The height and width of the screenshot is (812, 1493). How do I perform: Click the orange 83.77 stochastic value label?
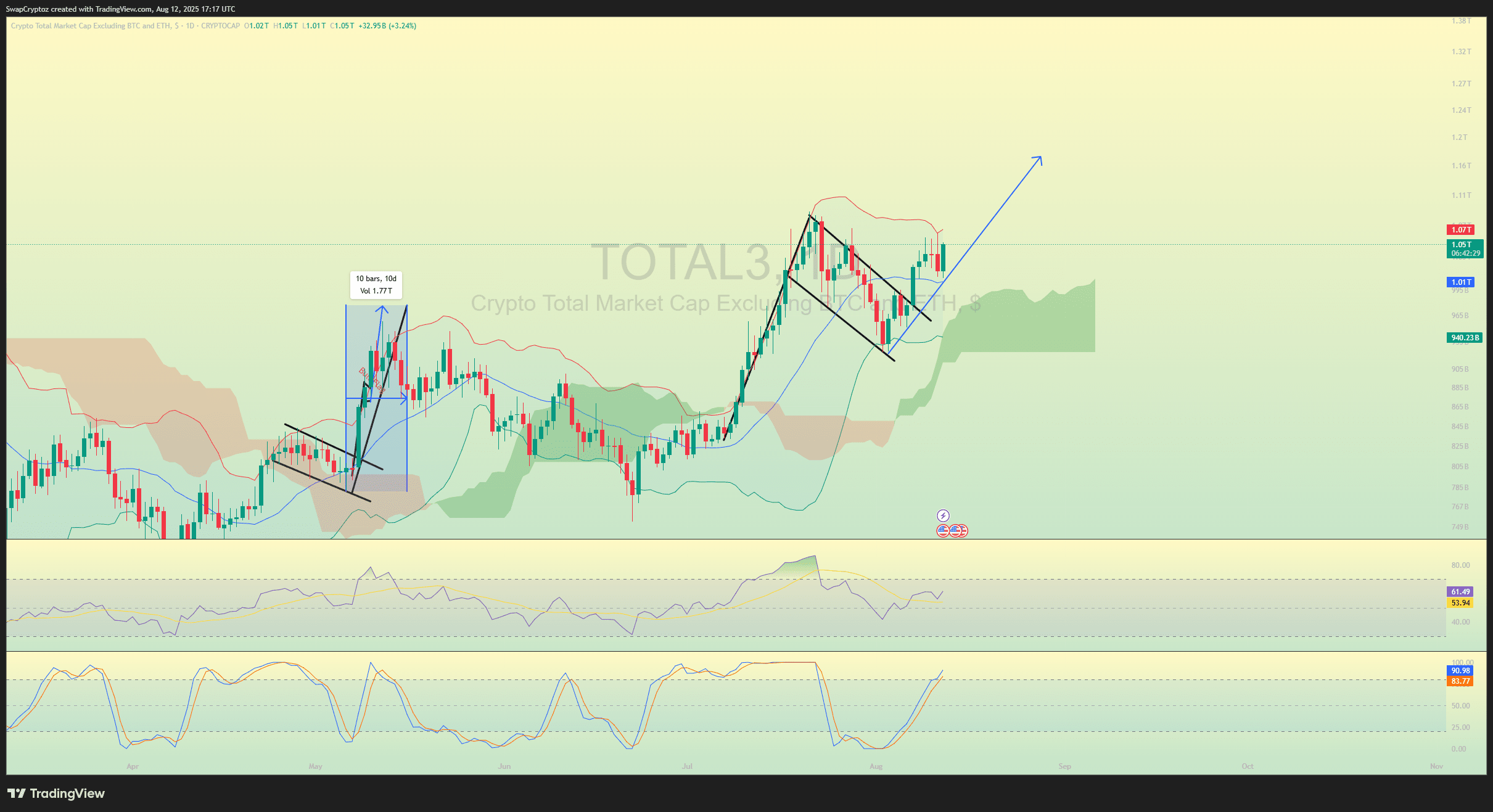1460,681
